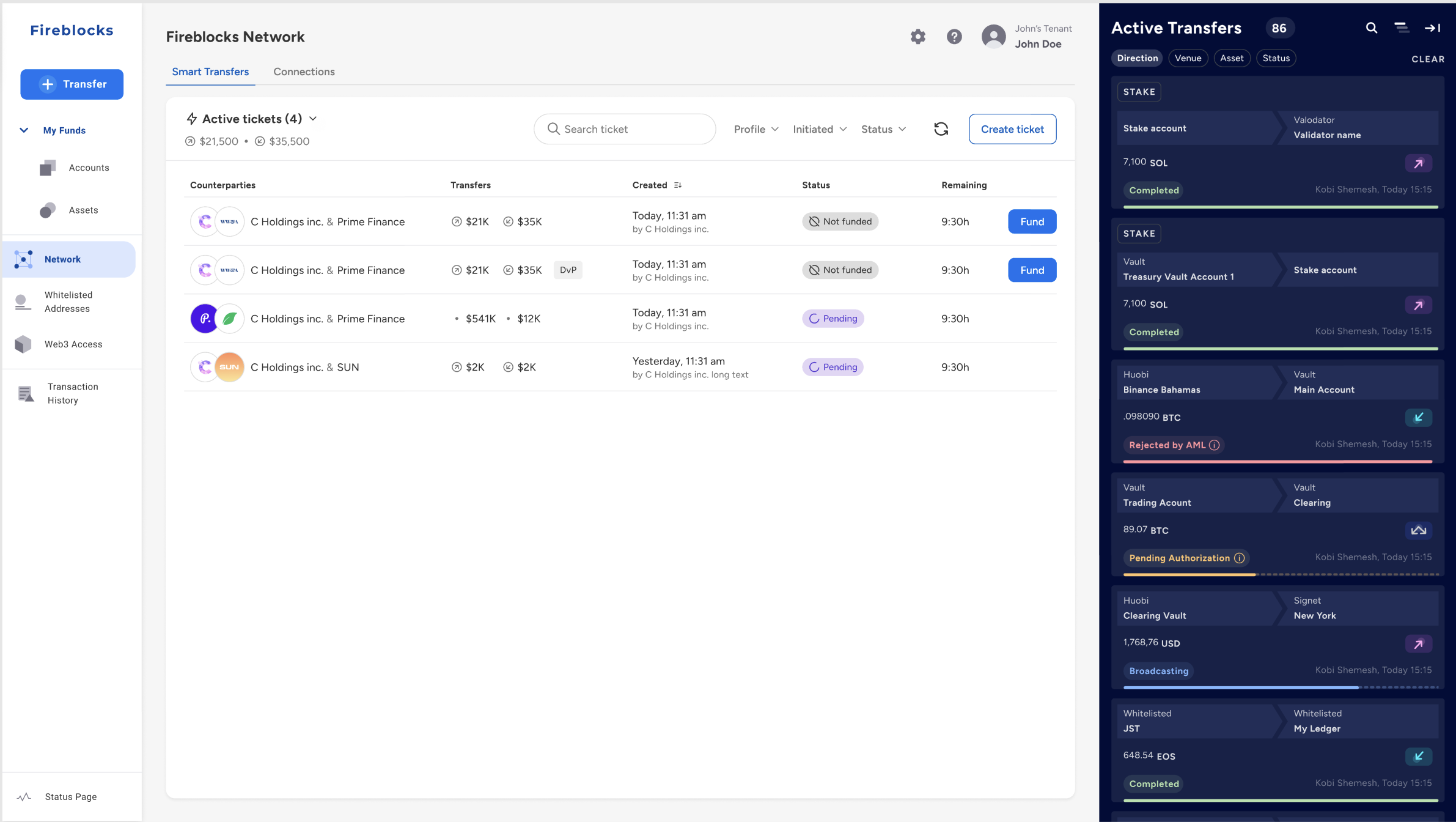Refresh the tickets list

pos(941,129)
